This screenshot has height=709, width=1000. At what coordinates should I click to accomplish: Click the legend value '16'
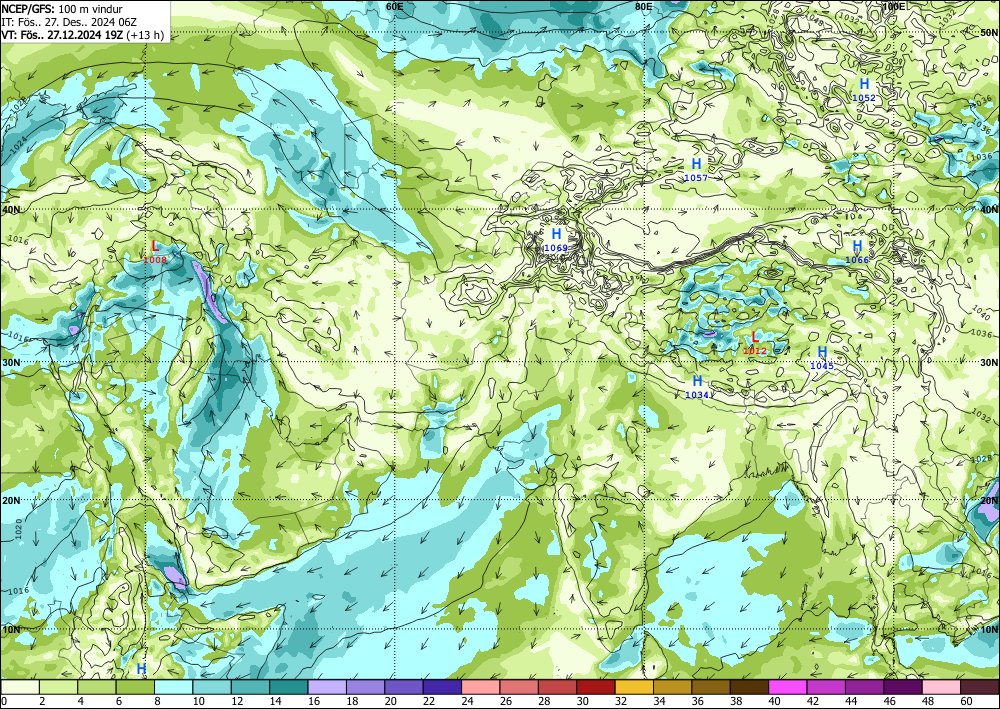313,701
